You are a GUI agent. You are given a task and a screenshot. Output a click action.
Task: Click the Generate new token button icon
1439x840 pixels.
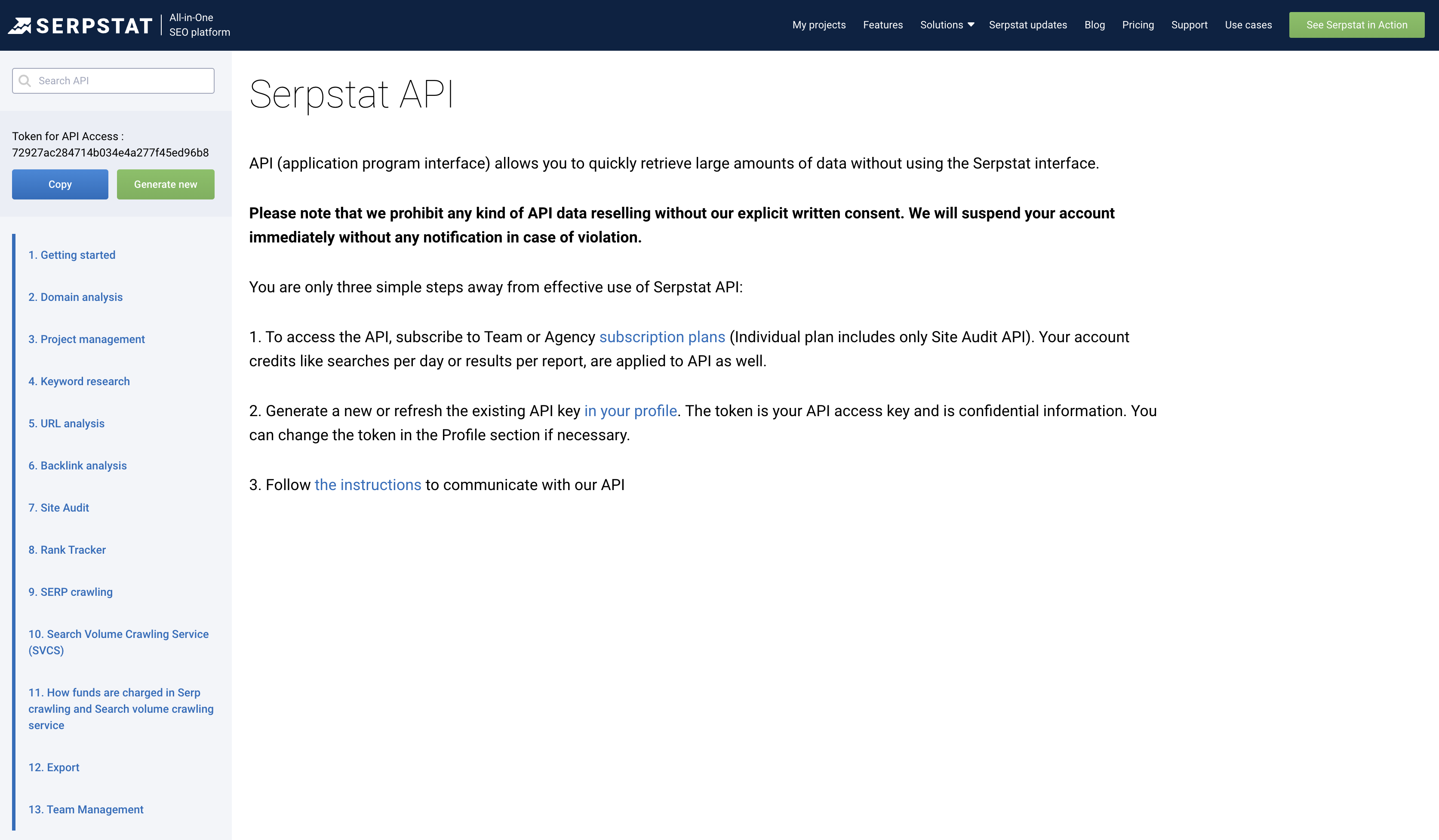click(x=165, y=184)
